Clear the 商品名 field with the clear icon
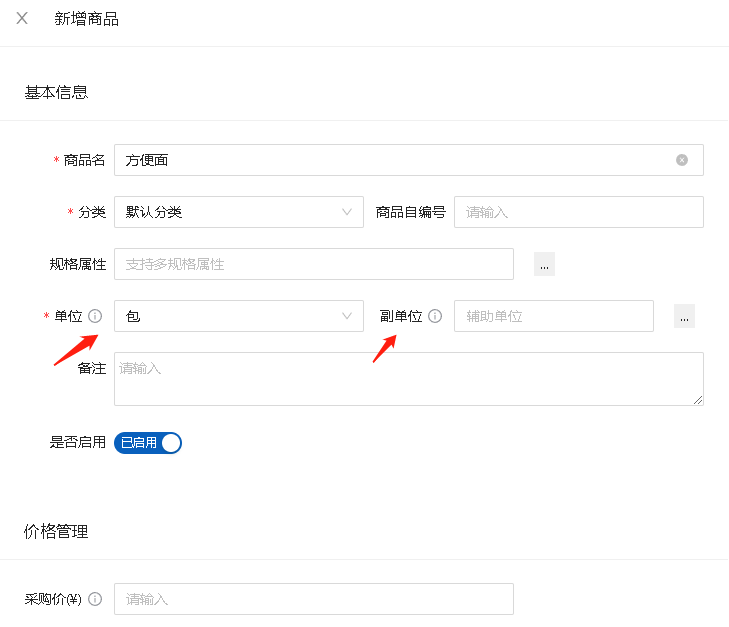729x627 pixels. click(x=682, y=160)
